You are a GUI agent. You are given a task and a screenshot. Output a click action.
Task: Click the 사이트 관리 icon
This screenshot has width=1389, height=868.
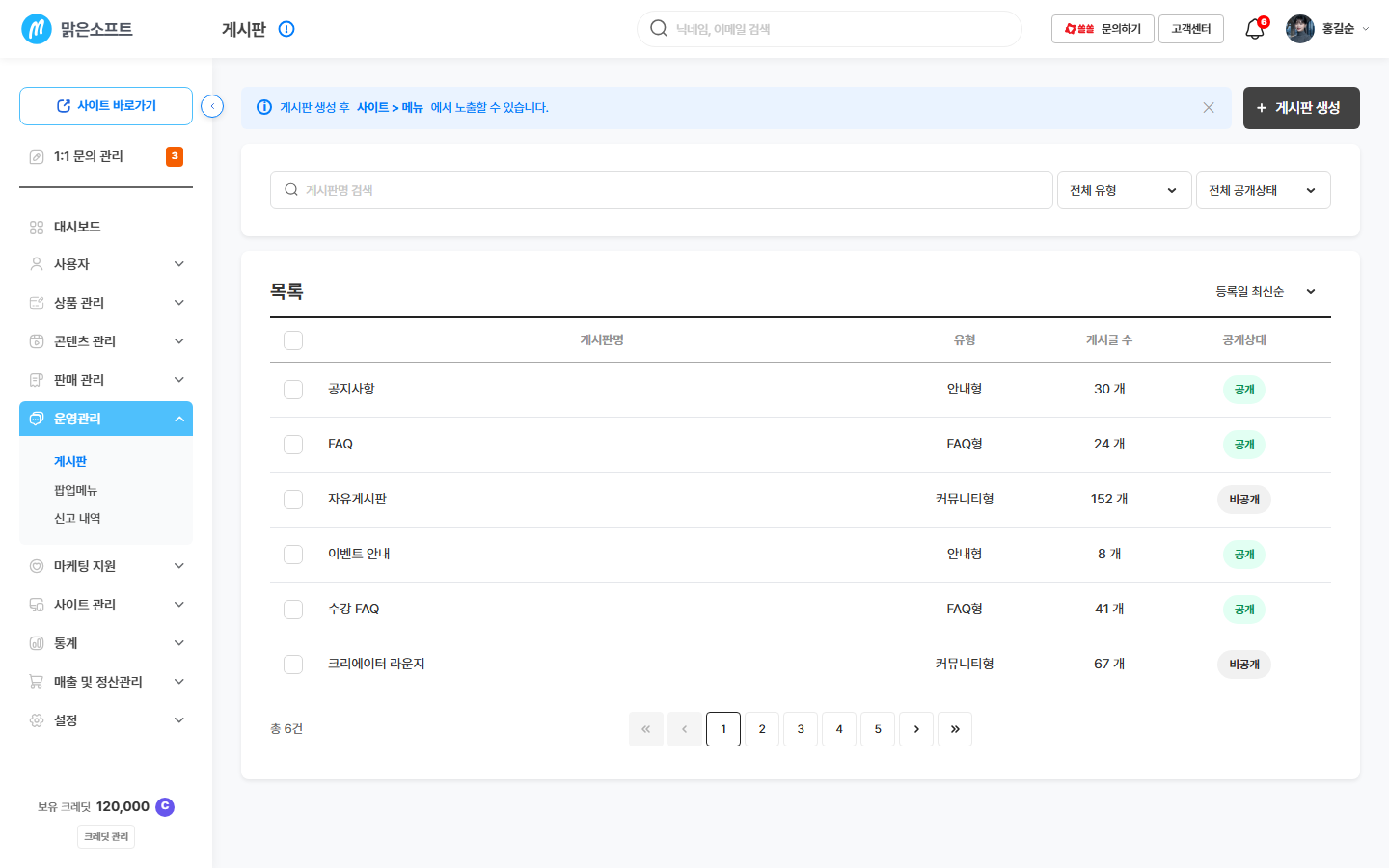(x=37, y=605)
